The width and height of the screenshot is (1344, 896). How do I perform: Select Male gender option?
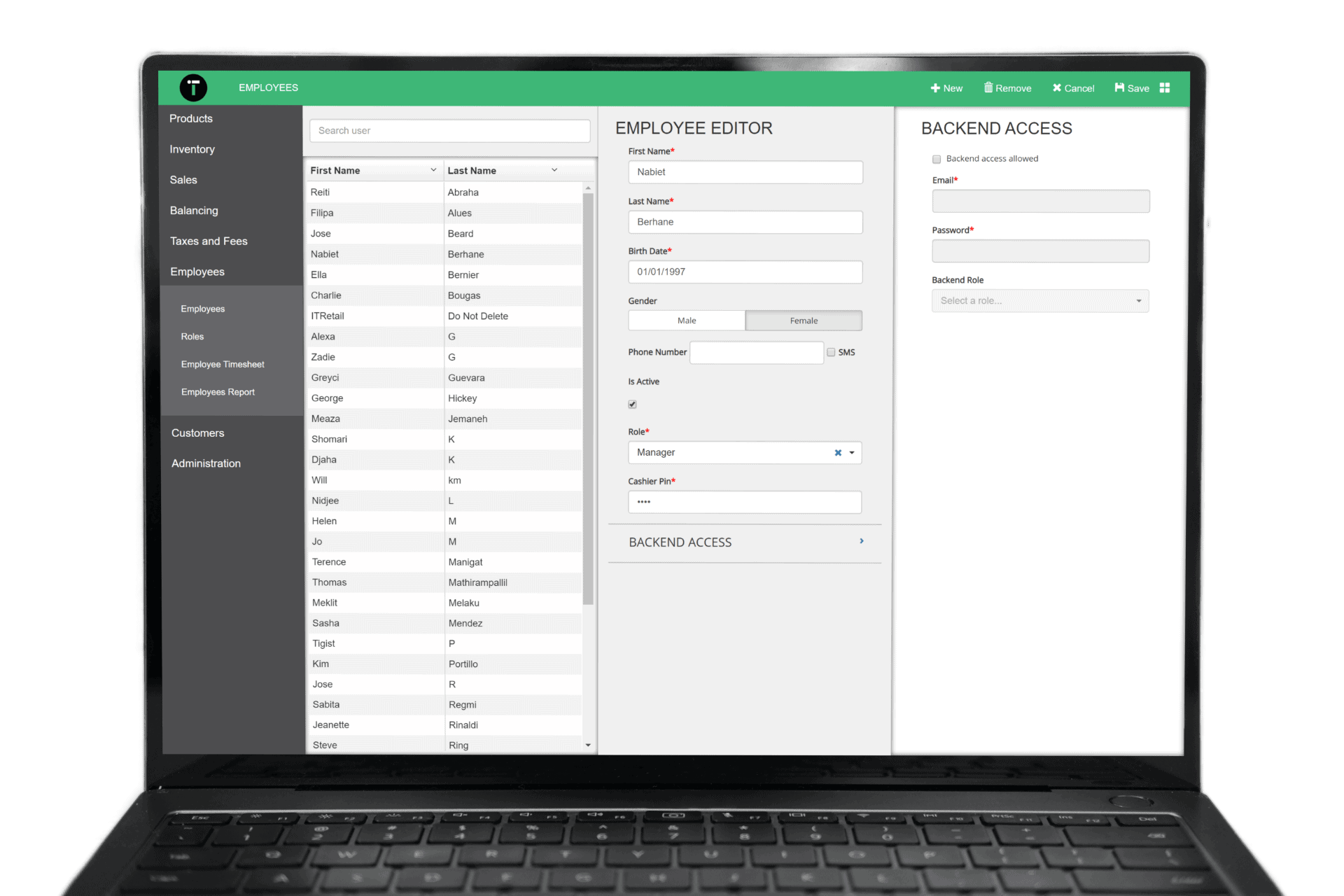click(x=687, y=321)
